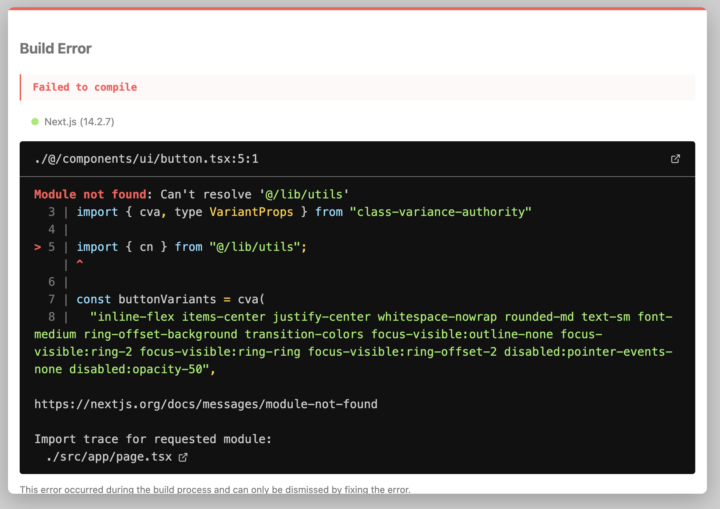
Task: Click const buttonVariants on line 7
Action: [x=146, y=300]
